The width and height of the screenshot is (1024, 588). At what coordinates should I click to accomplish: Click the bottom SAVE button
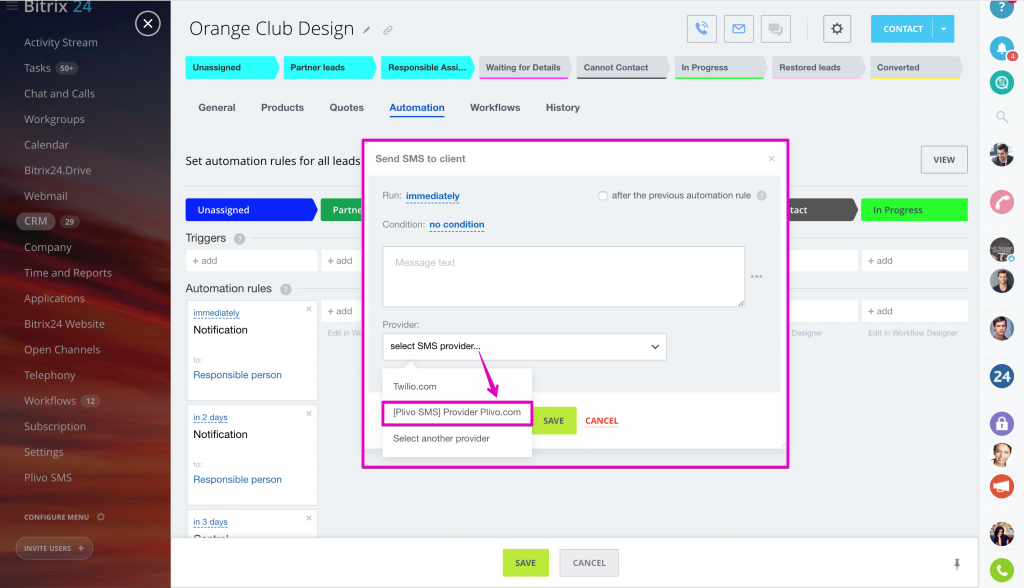pyautogui.click(x=525, y=563)
